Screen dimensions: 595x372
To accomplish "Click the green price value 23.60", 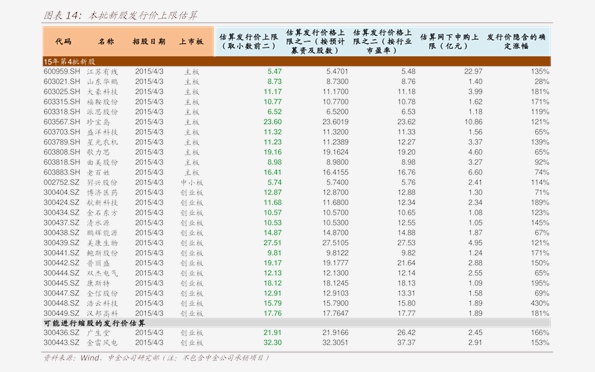I will tap(272, 122).
